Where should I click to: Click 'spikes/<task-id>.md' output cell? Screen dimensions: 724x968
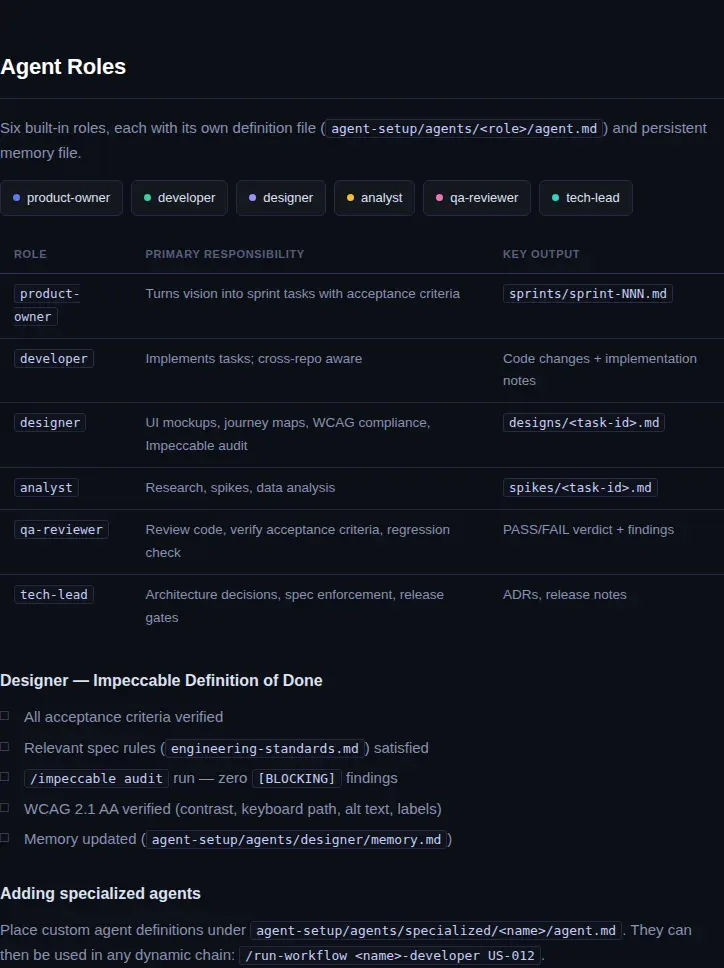(x=580, y=488)
